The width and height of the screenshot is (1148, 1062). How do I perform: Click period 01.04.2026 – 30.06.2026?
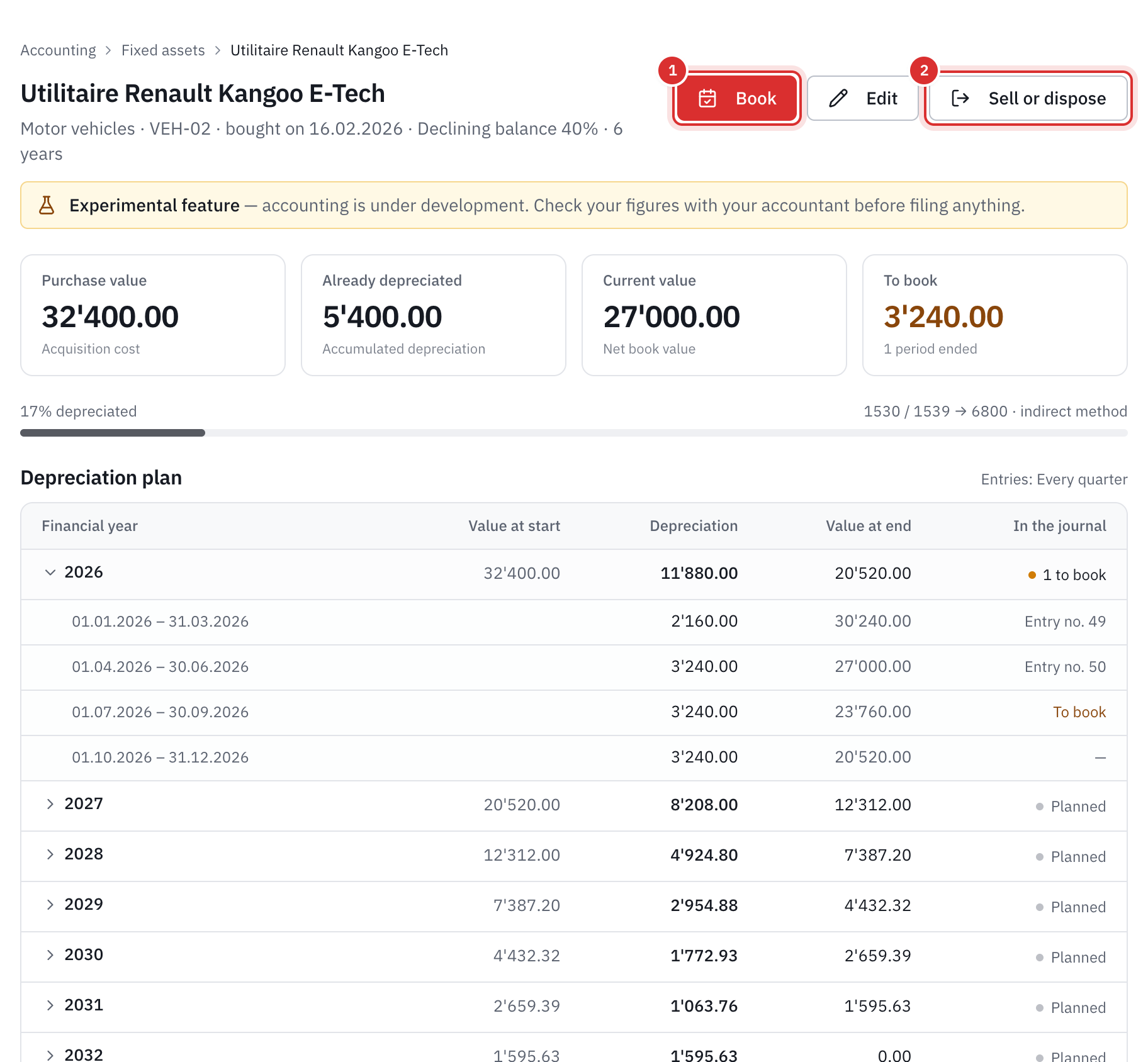coord(160,667)
